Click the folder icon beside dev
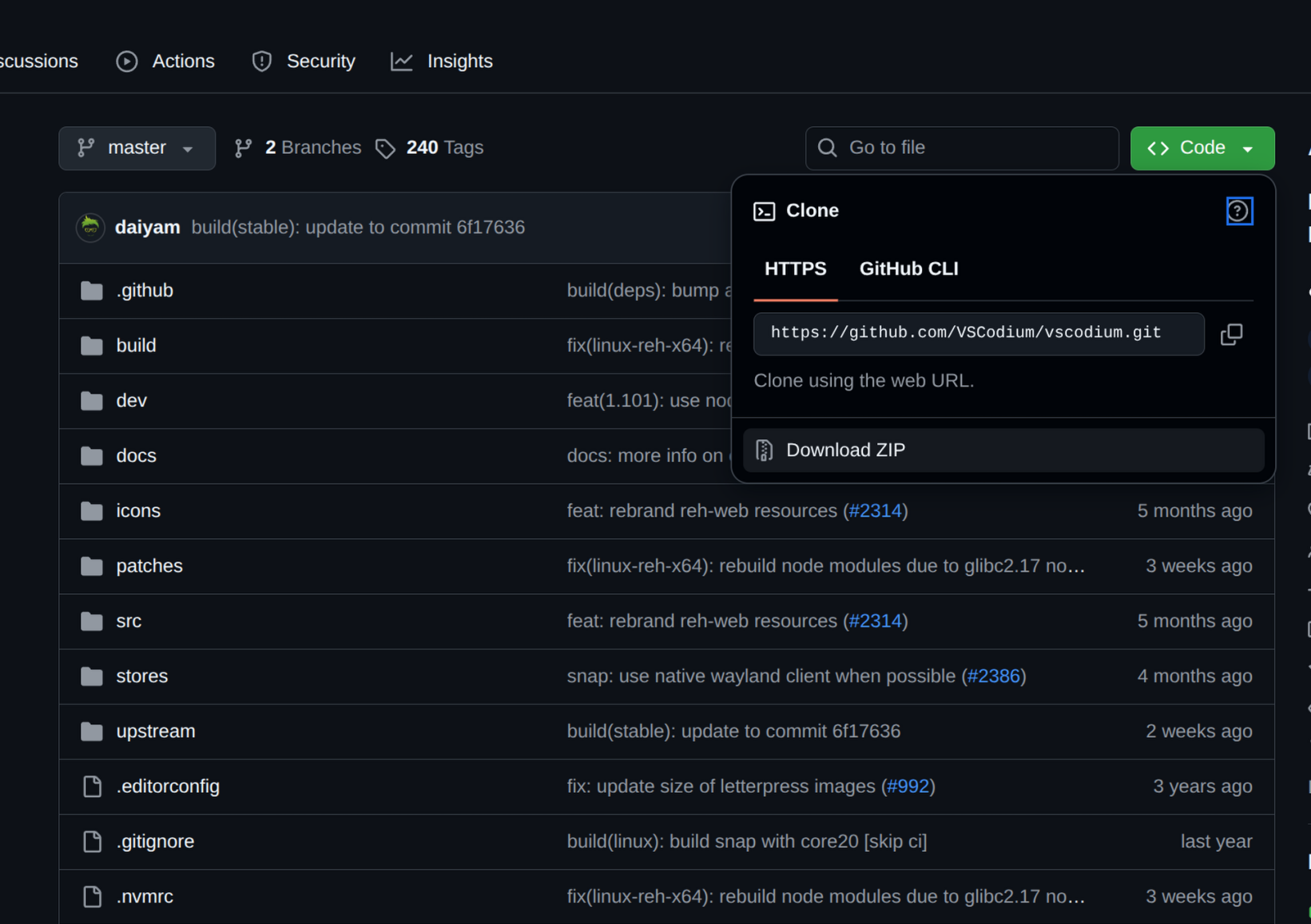Screen dimensions: 1311x924 [92, 401]
